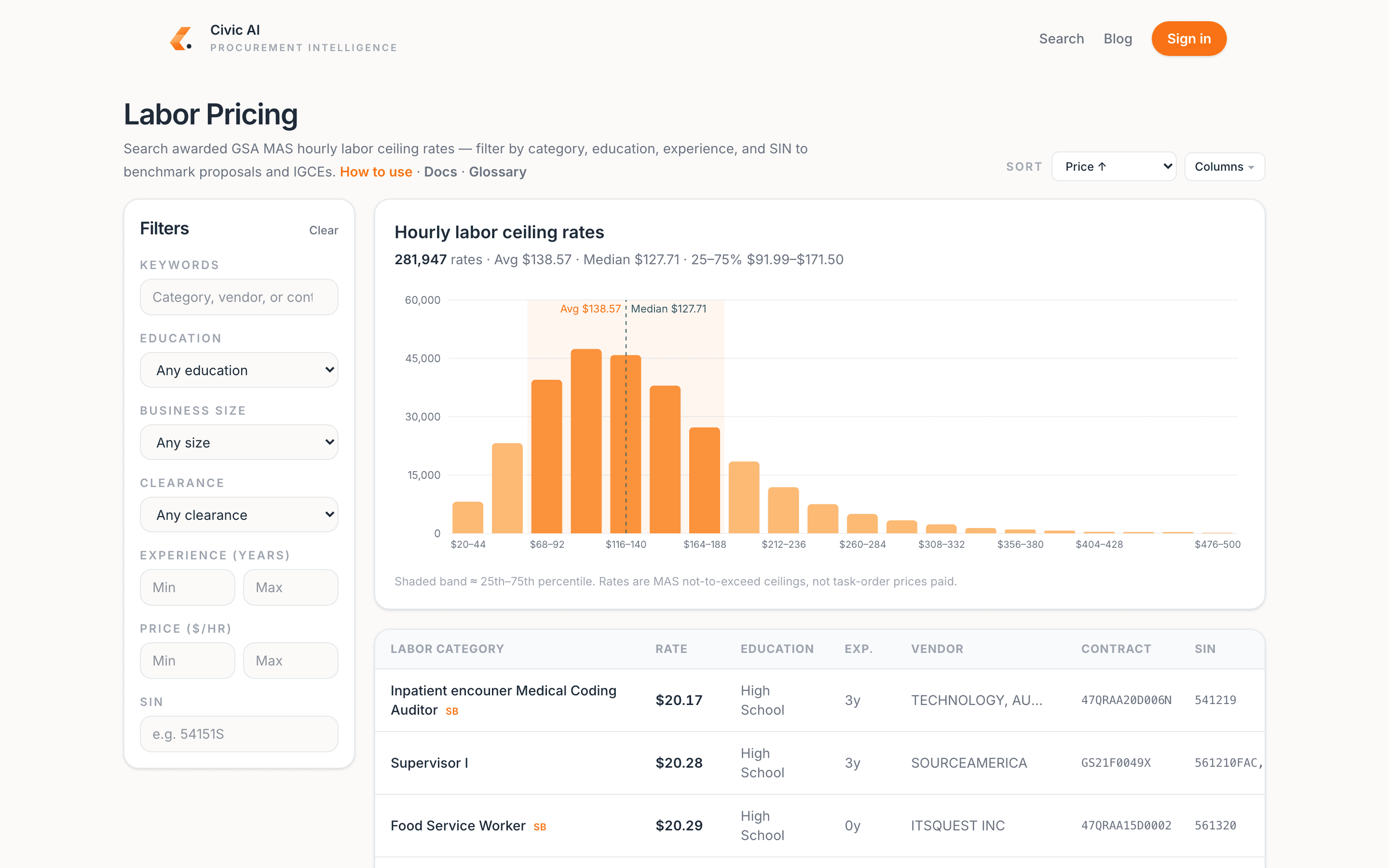
Task: Open the Any clearance dropdown
Action: click(239, 515)
